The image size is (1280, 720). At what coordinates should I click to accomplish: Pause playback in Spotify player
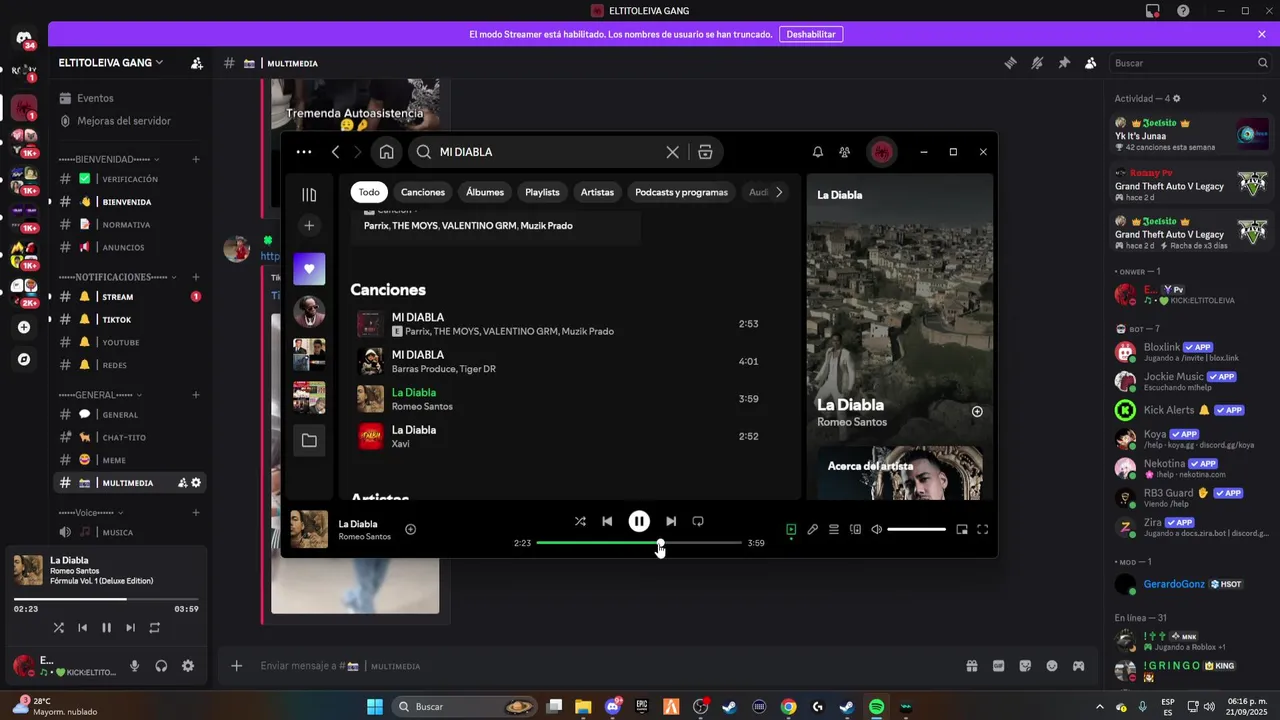pos(639,521)
